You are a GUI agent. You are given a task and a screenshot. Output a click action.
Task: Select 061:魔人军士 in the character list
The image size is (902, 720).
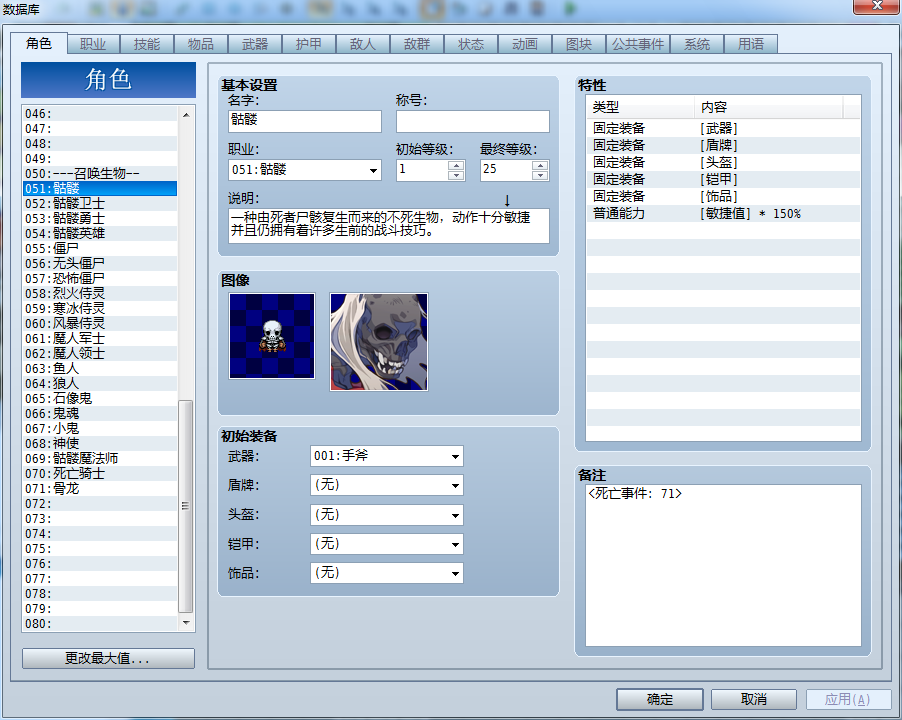click(100, 339)
